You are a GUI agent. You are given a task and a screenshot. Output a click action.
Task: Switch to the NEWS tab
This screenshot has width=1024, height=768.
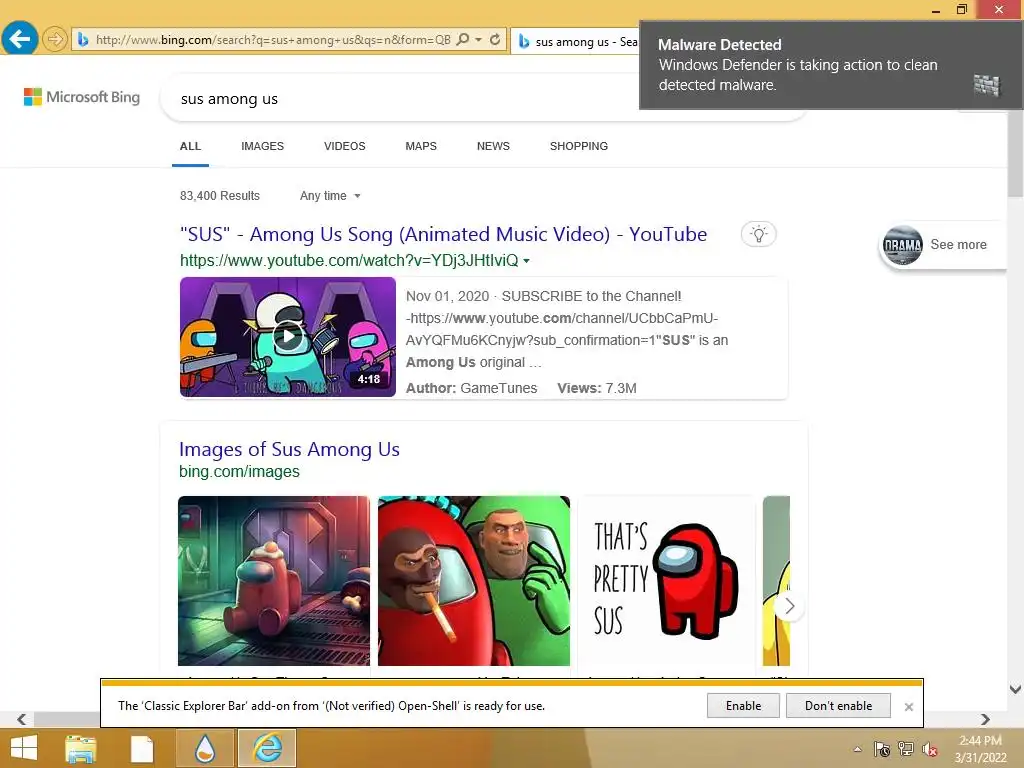493,146
